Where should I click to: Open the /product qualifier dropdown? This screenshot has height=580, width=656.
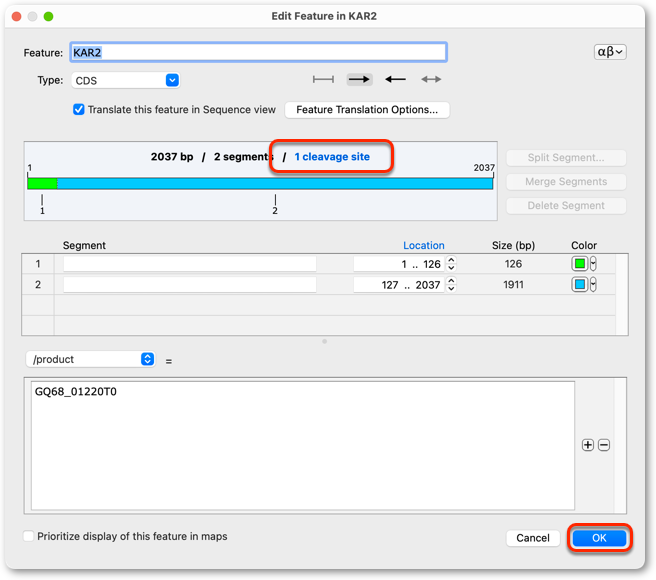point(91,359)
